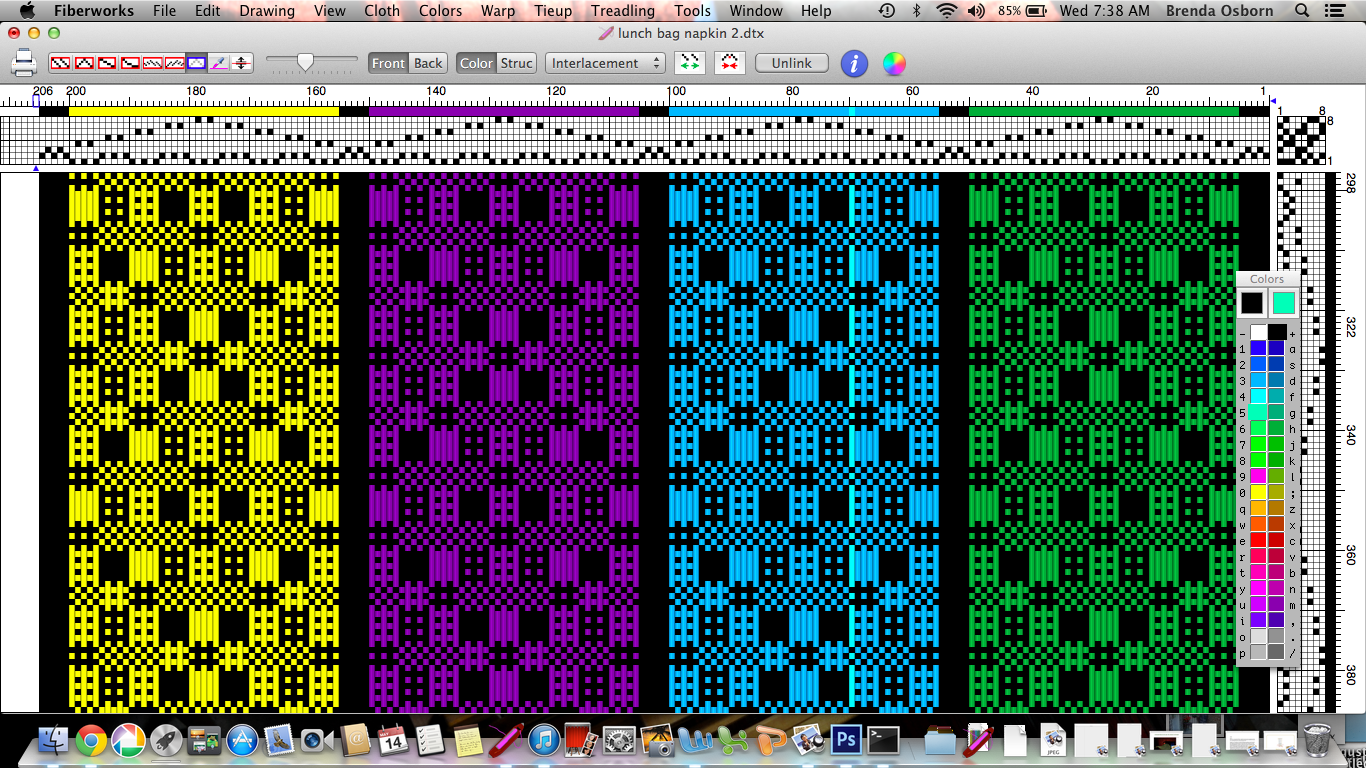Click the zoom slider handle in toolbar

[305, 63]
